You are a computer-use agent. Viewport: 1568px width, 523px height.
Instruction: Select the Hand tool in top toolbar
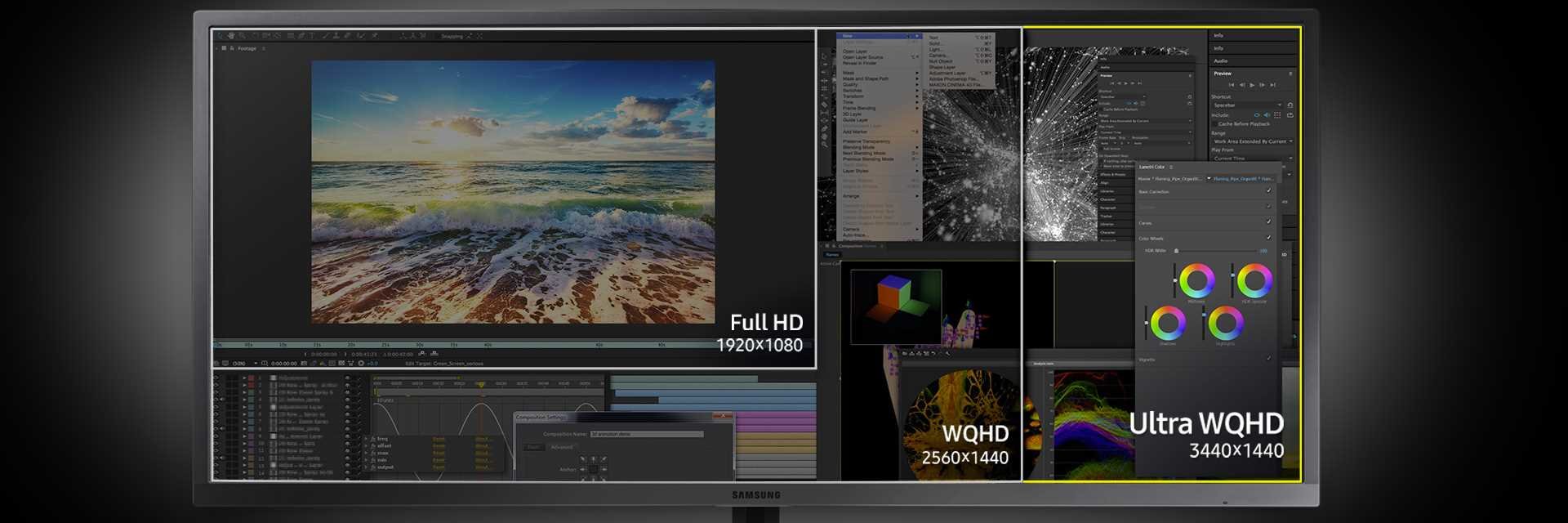click(x=231, y=36)
